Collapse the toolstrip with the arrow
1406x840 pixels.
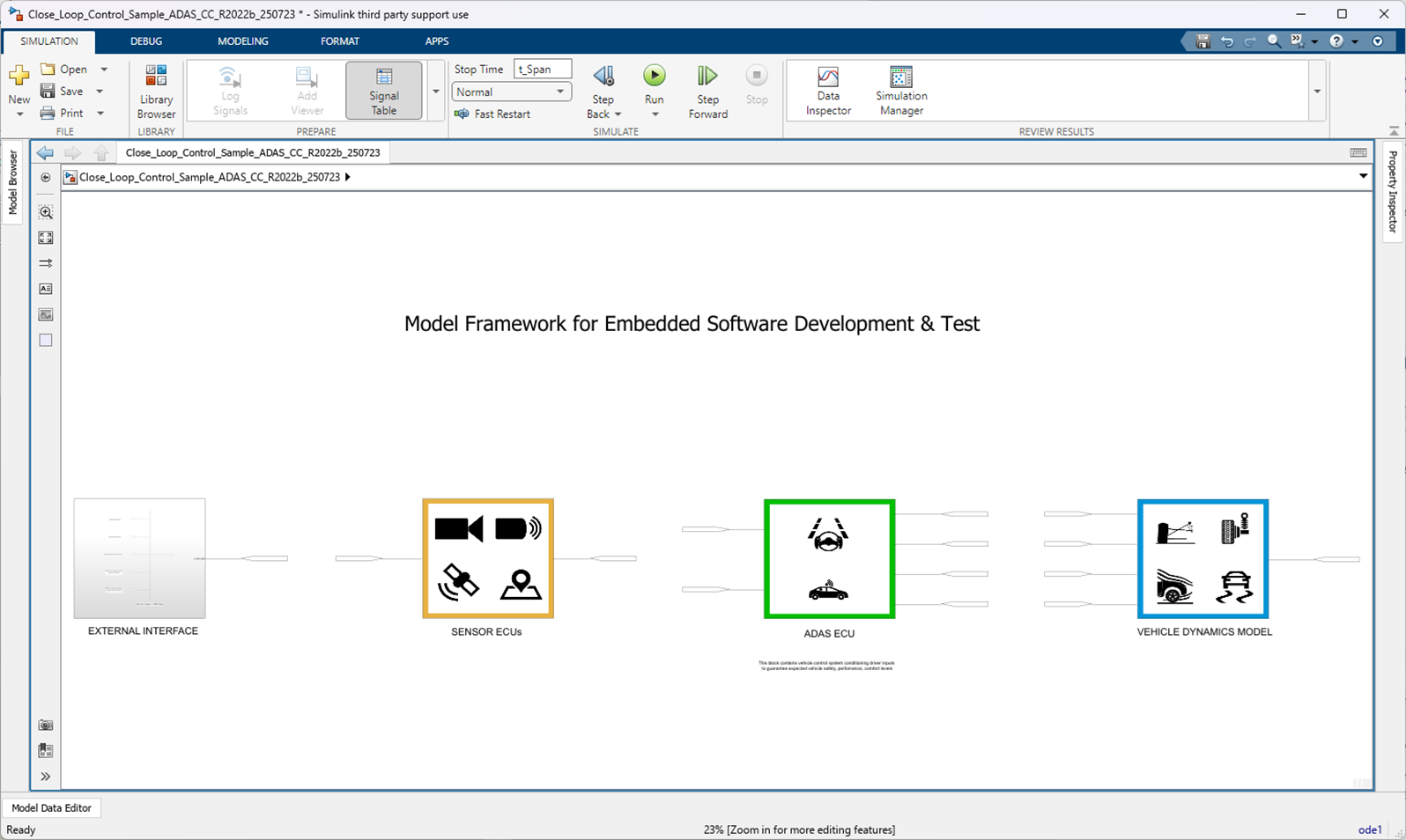(x=1394, y=131)
